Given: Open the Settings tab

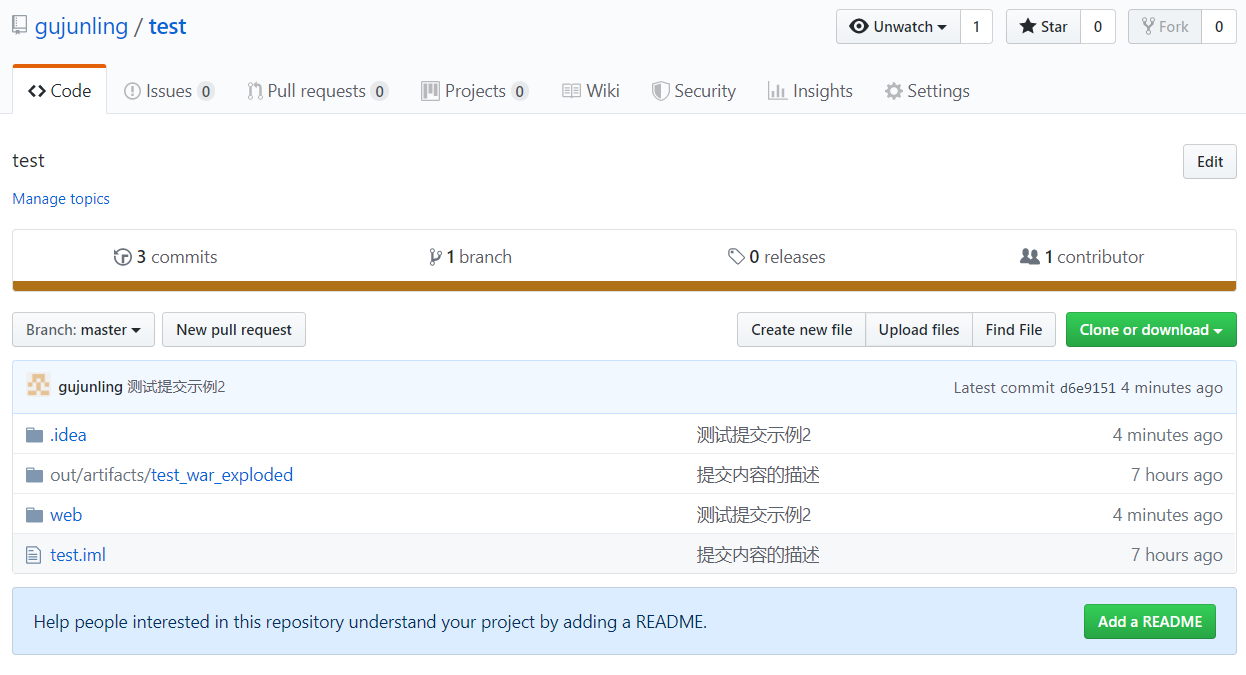Looking at the screenshot, I should (x=927, y=91).
